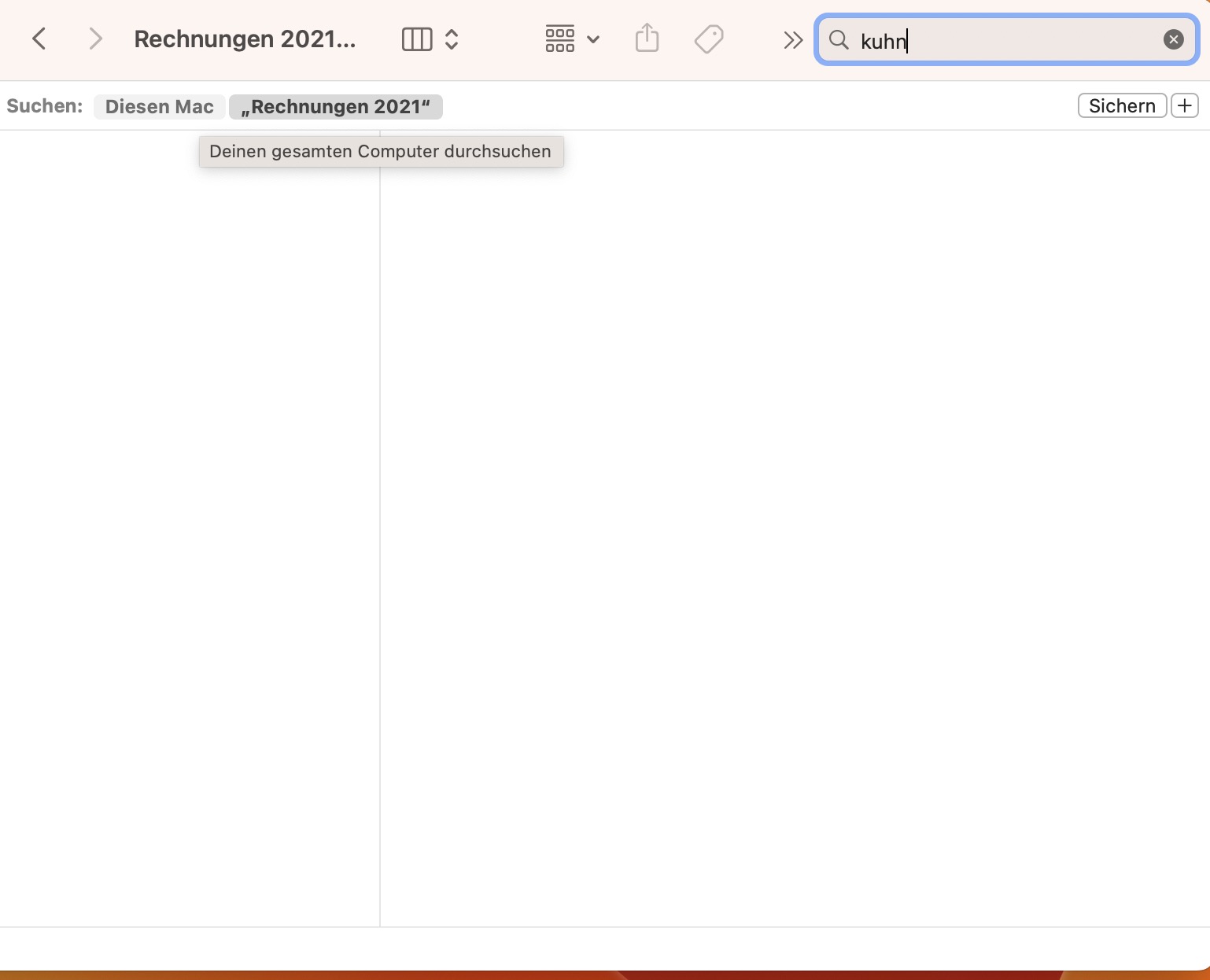Clear the search text with X button
Screen dimensions: 1210x980
(1173, 39)
